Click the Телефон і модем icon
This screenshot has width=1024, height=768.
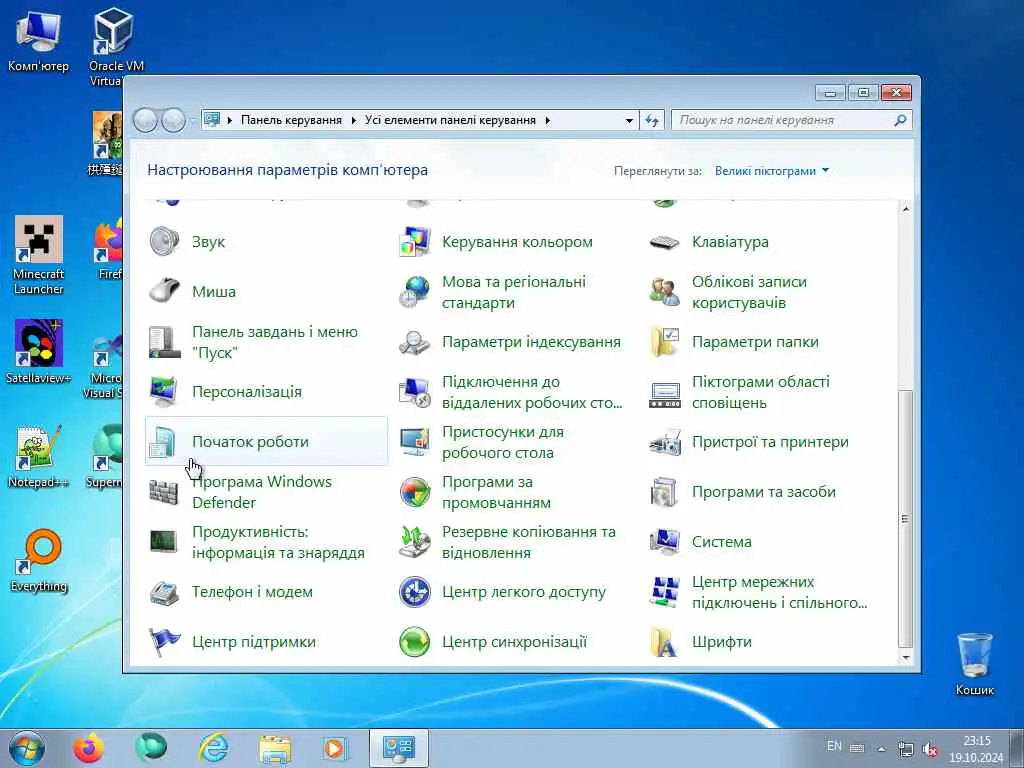click(164, 592)
